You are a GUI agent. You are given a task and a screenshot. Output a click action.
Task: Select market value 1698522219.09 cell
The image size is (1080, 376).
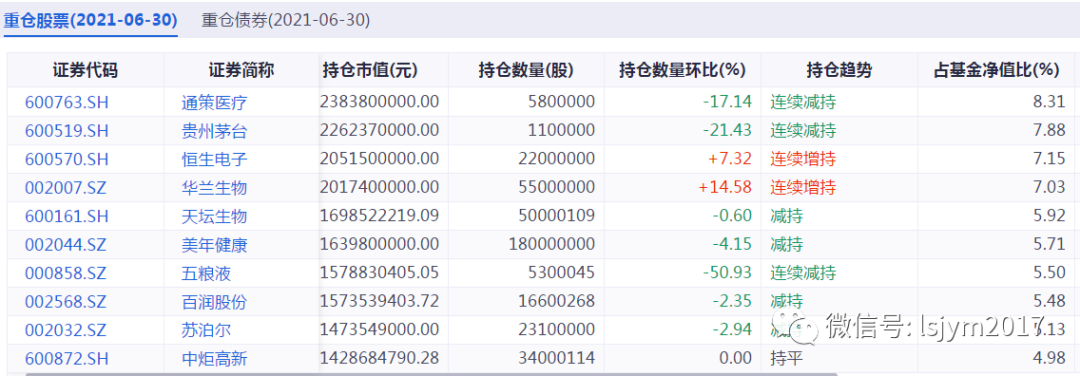[380, 216]
